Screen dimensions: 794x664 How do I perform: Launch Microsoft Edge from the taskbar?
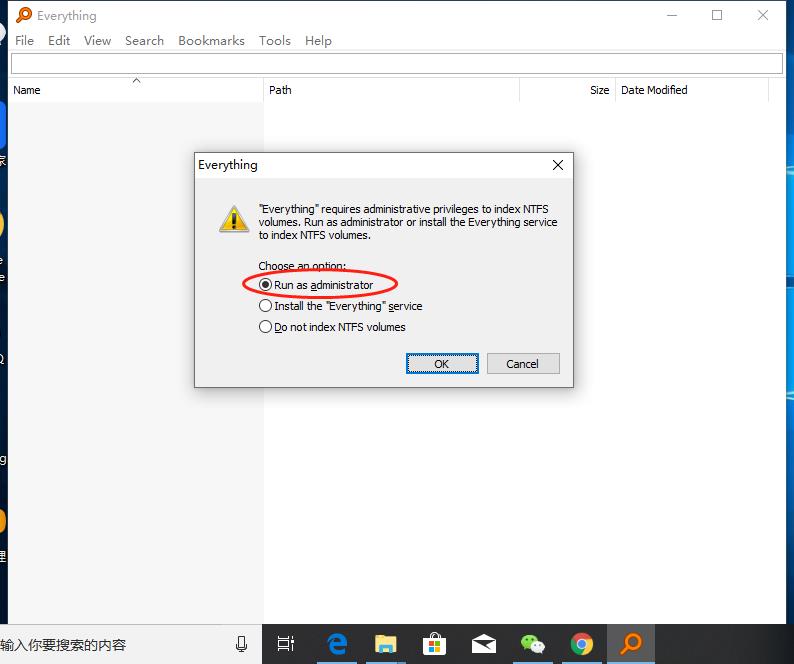pos(337,644)
